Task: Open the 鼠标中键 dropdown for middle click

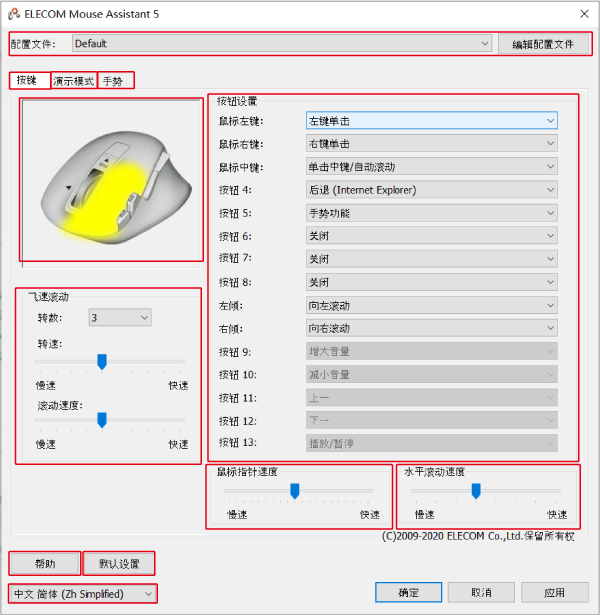Action: click(431, 167)
